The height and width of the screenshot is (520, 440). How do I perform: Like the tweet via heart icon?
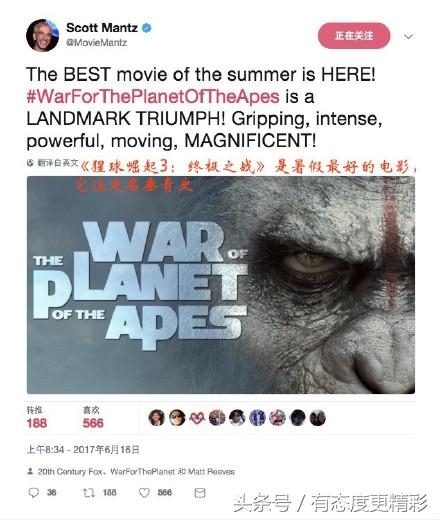[x=144, y=493]
